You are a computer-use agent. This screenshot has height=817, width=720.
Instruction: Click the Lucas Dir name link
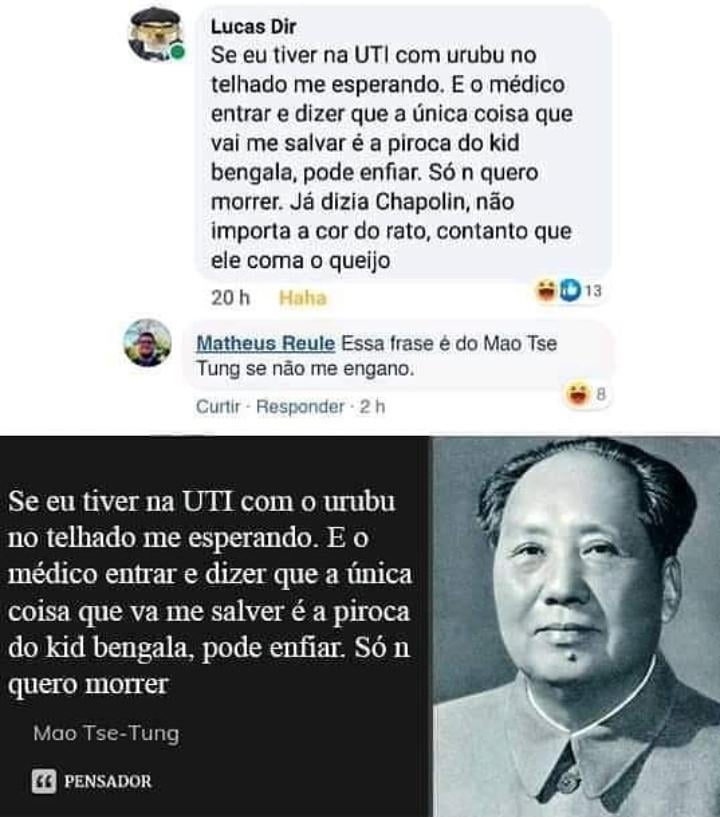point(253,27)
